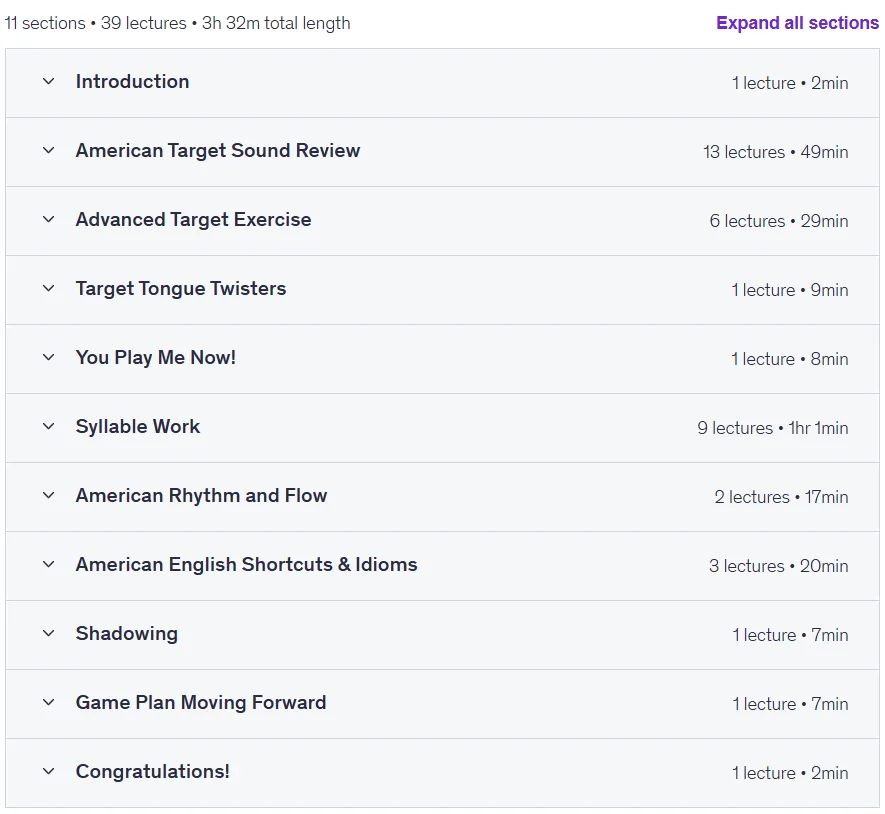
Task: Click Expand all sections link
Action: pos(798,23)
